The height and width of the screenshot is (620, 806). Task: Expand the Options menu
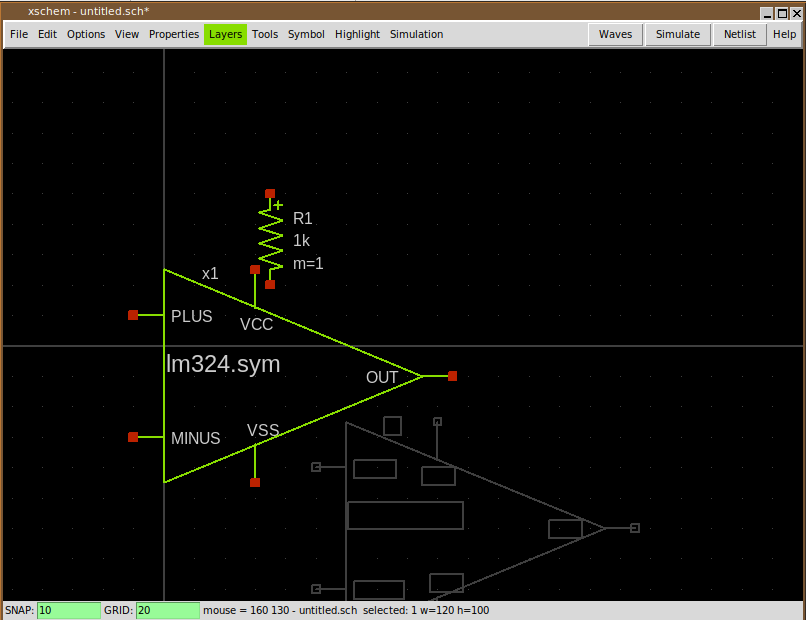coord(86,34)
